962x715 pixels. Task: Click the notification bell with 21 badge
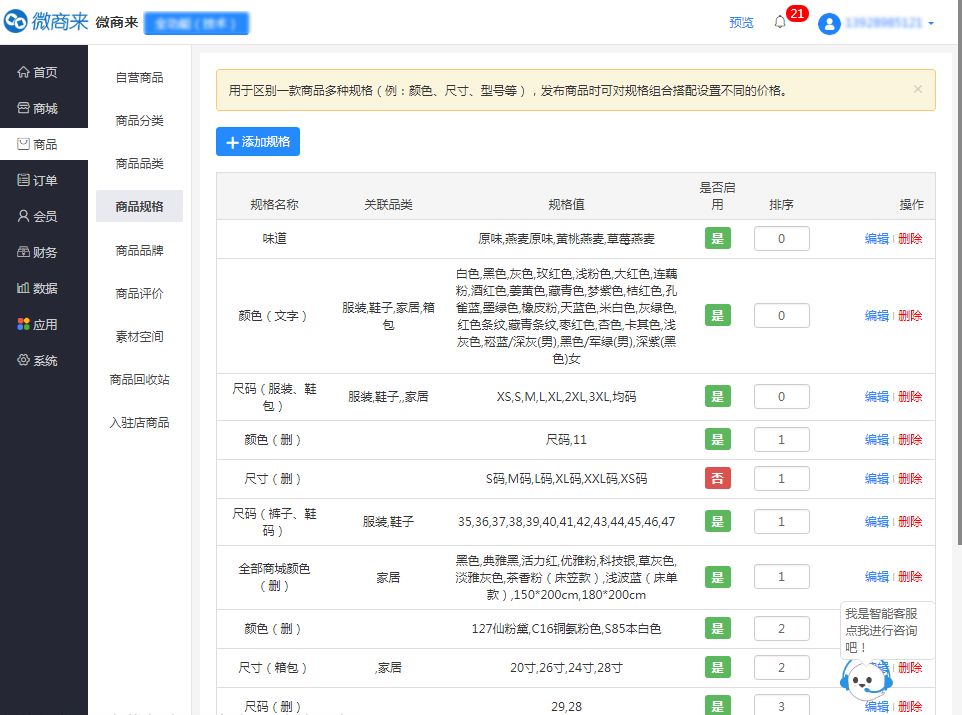click(781, 22)
